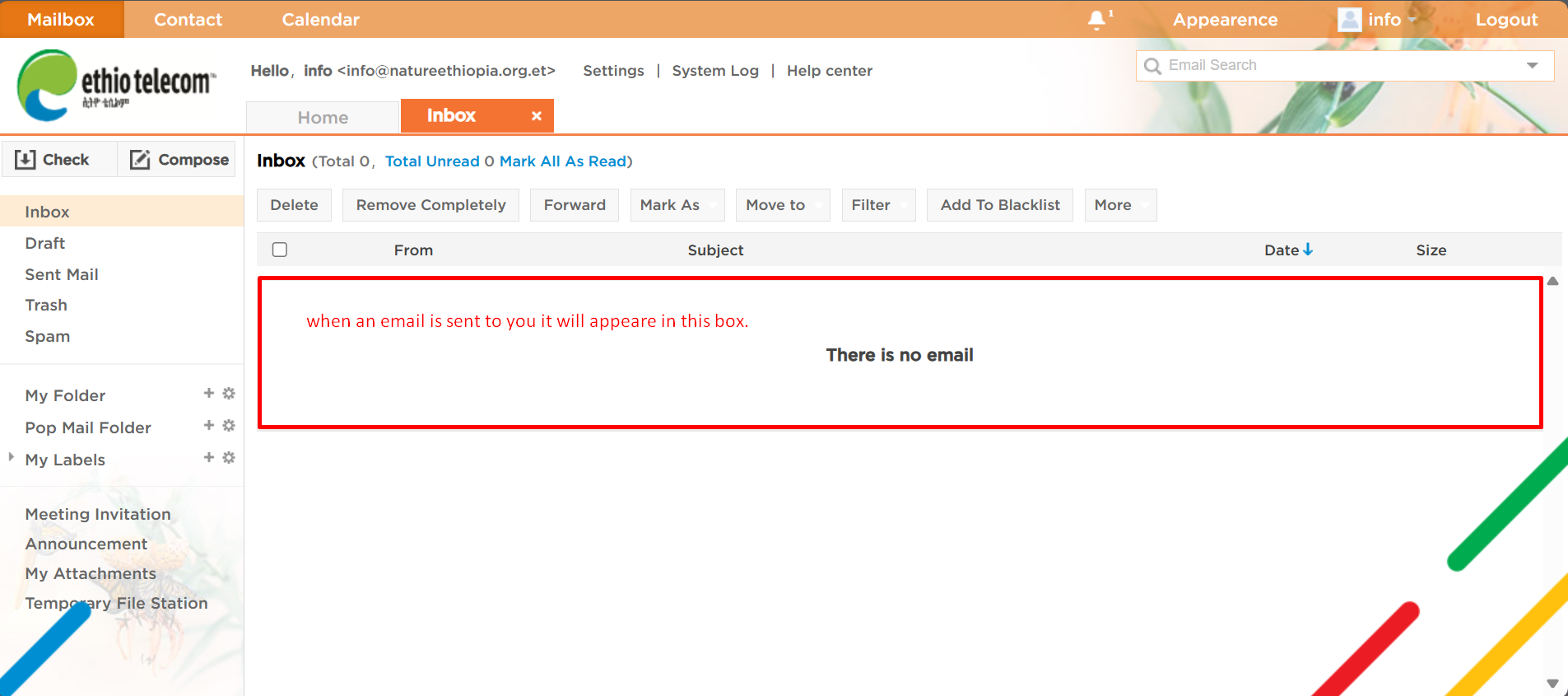Expand the My Labels tree
This screenshot has height=696, width=1568.
[x=11, y=457]
